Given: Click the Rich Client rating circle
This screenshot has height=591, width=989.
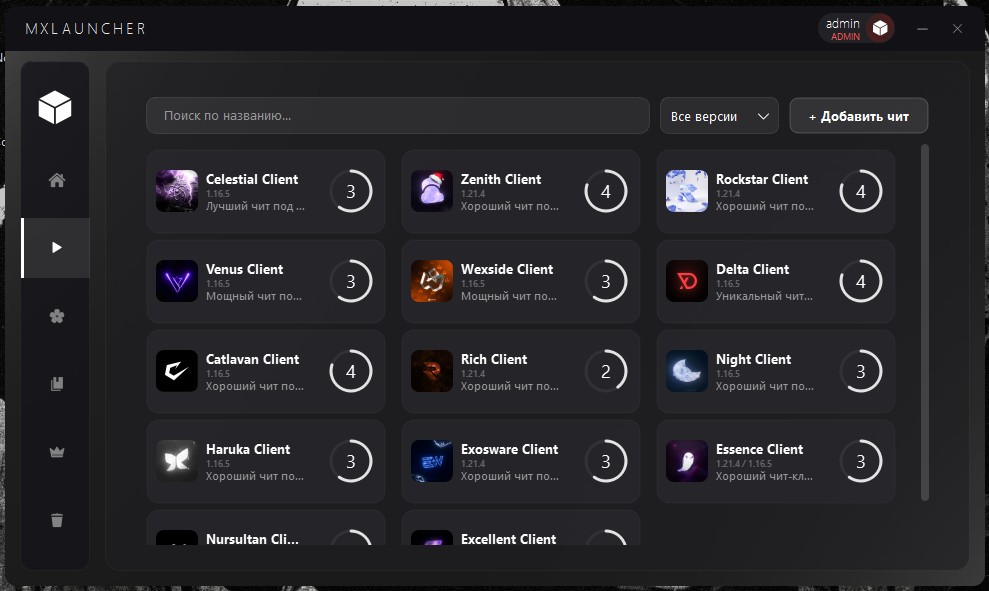Looking at the screenshot, I should pyautogui.click(x=606, y=372).
